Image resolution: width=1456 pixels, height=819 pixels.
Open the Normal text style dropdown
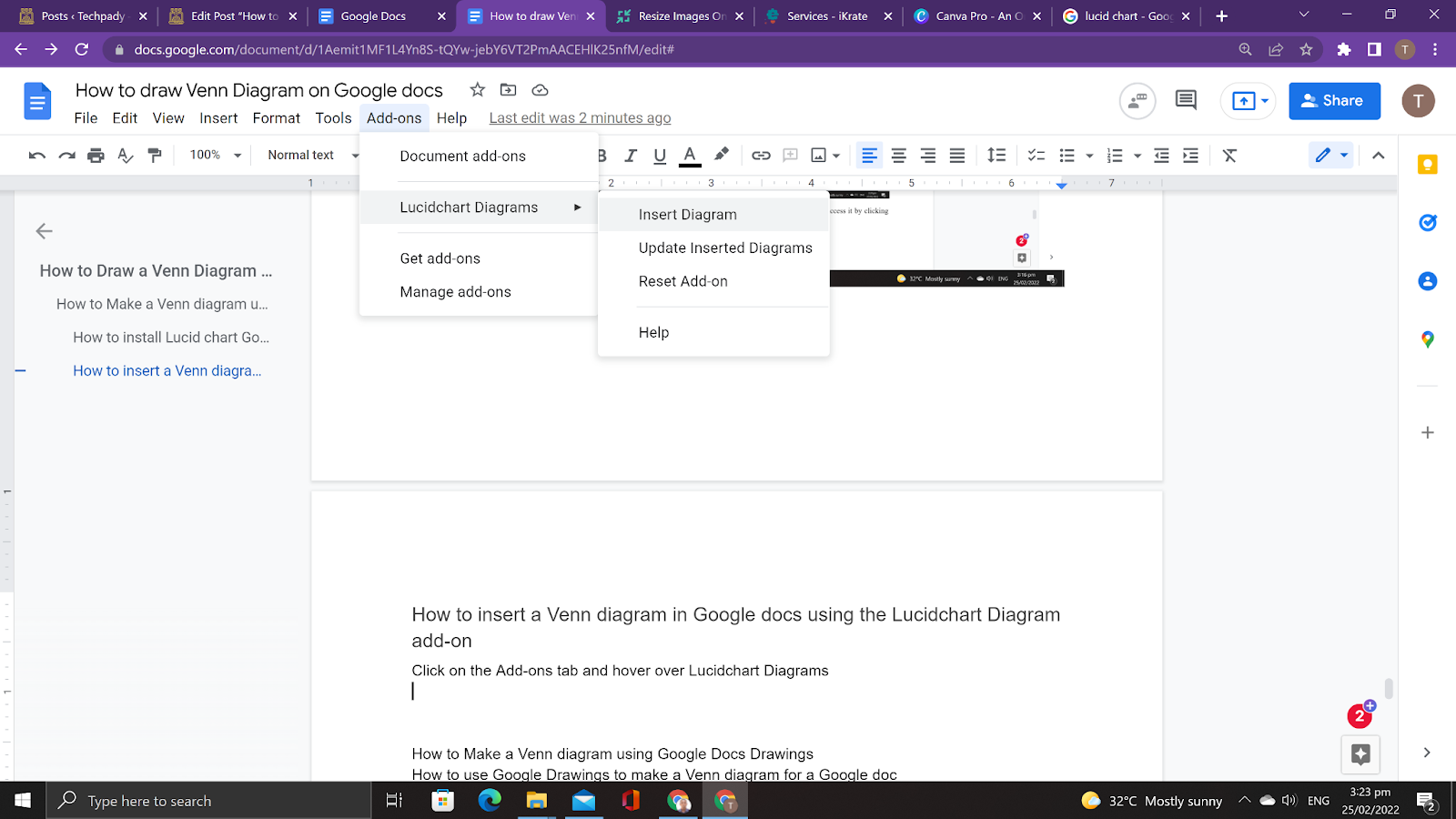click(x=313, y=156)
